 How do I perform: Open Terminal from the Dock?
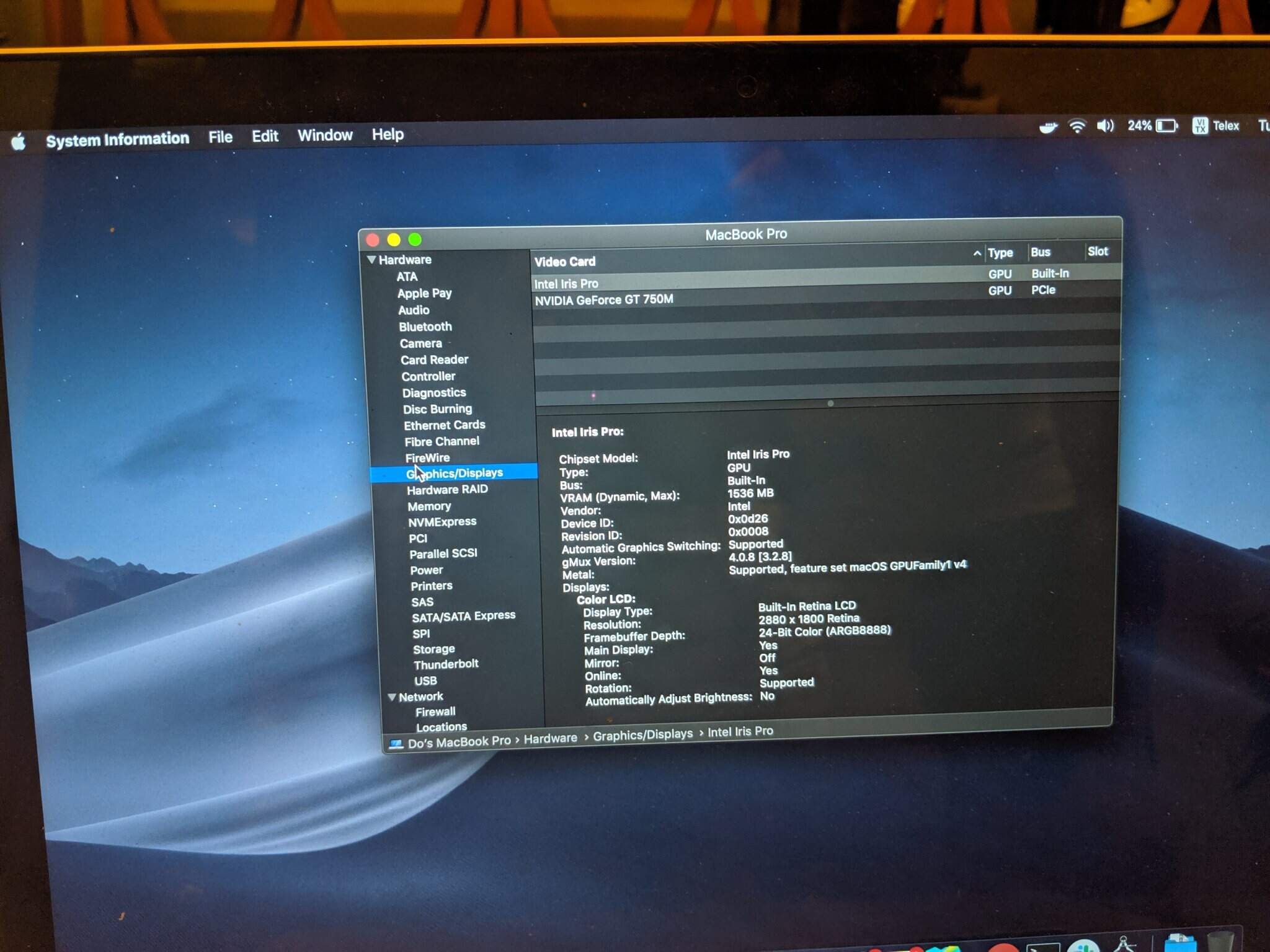click(x=1042, y=948)
